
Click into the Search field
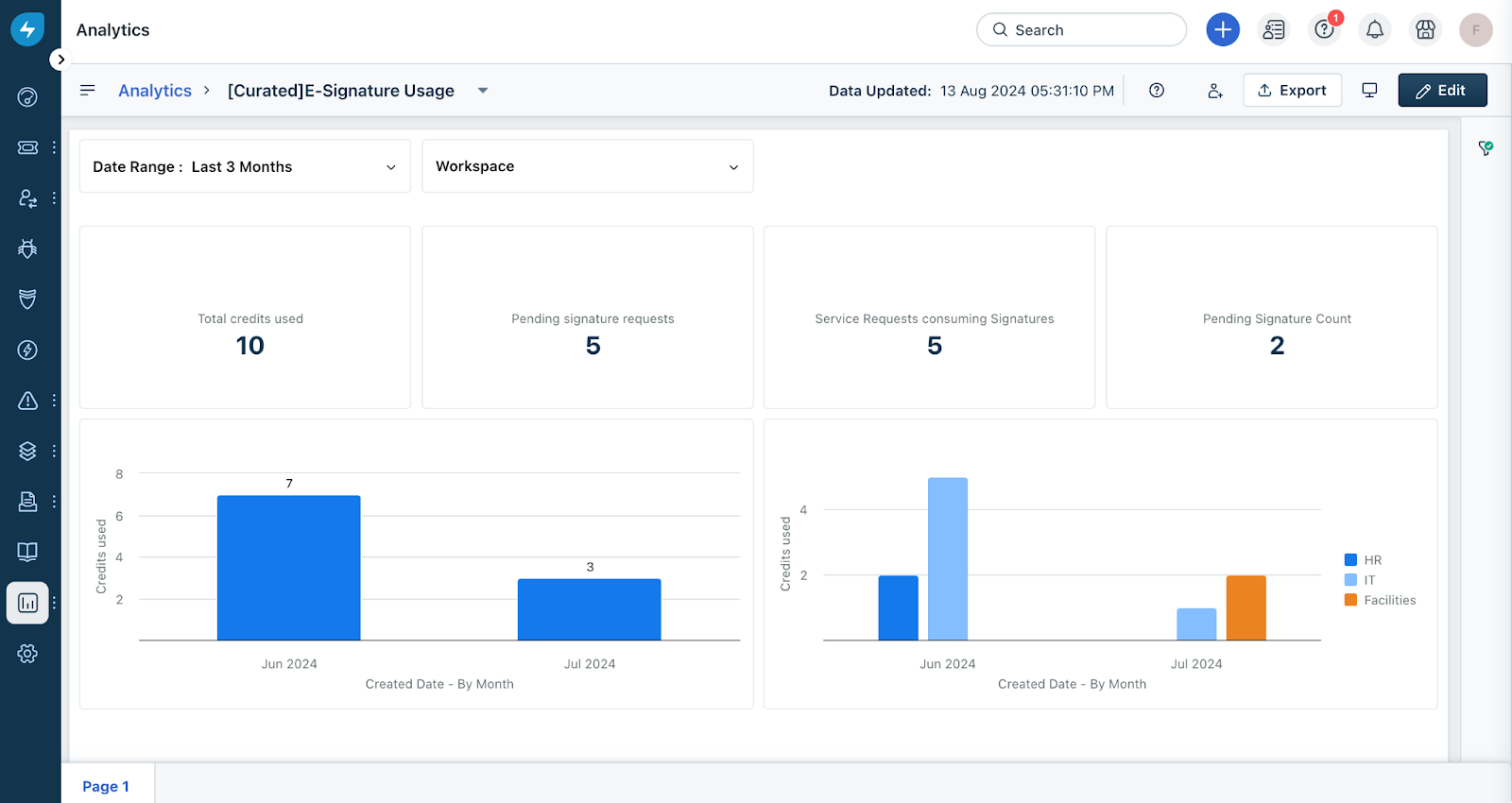point(1081,29)
